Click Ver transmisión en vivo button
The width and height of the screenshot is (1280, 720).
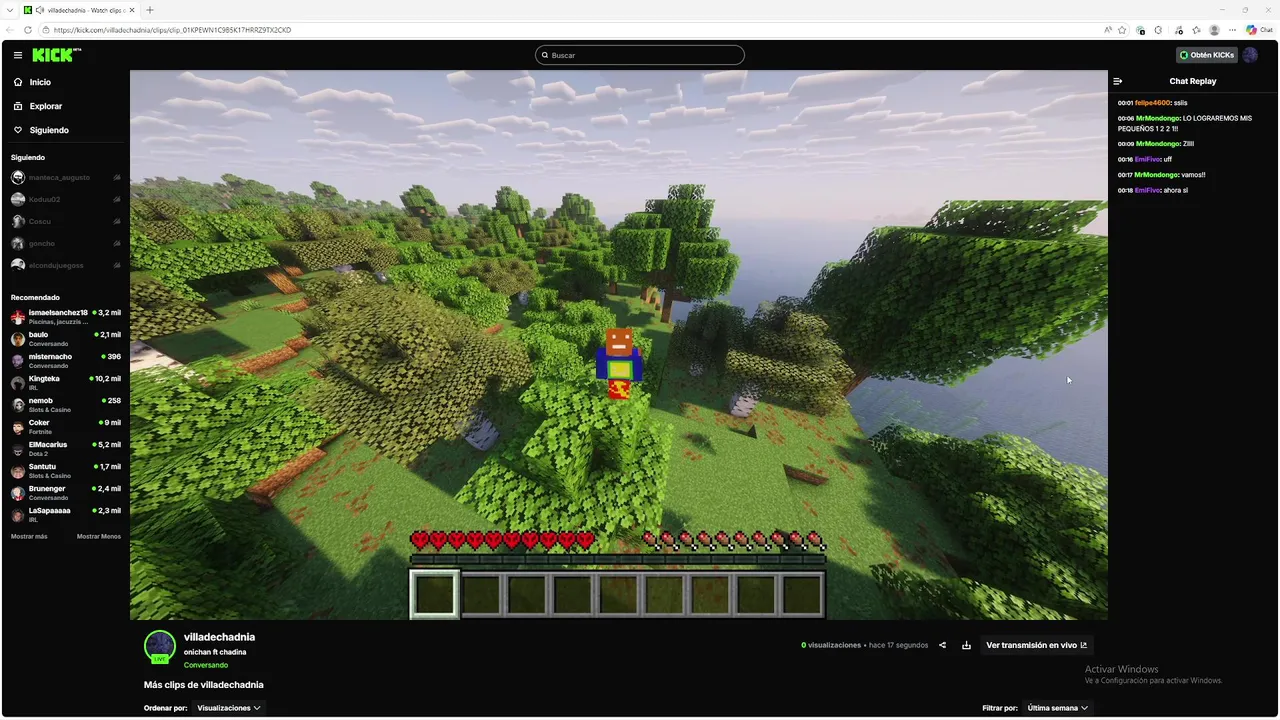tap(1035, 645)
